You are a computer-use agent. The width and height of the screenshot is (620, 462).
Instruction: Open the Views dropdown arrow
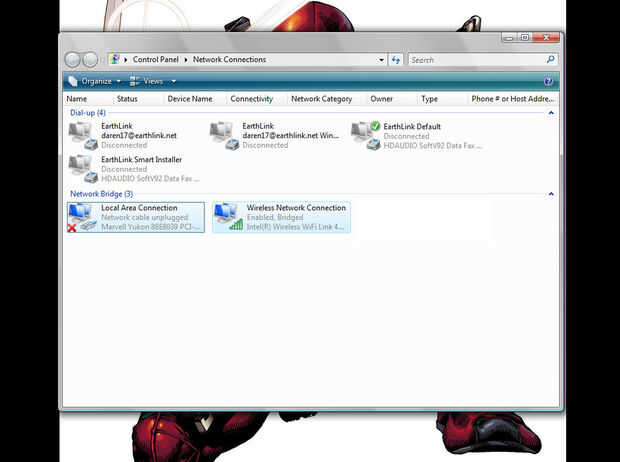(x=173, y=81)
